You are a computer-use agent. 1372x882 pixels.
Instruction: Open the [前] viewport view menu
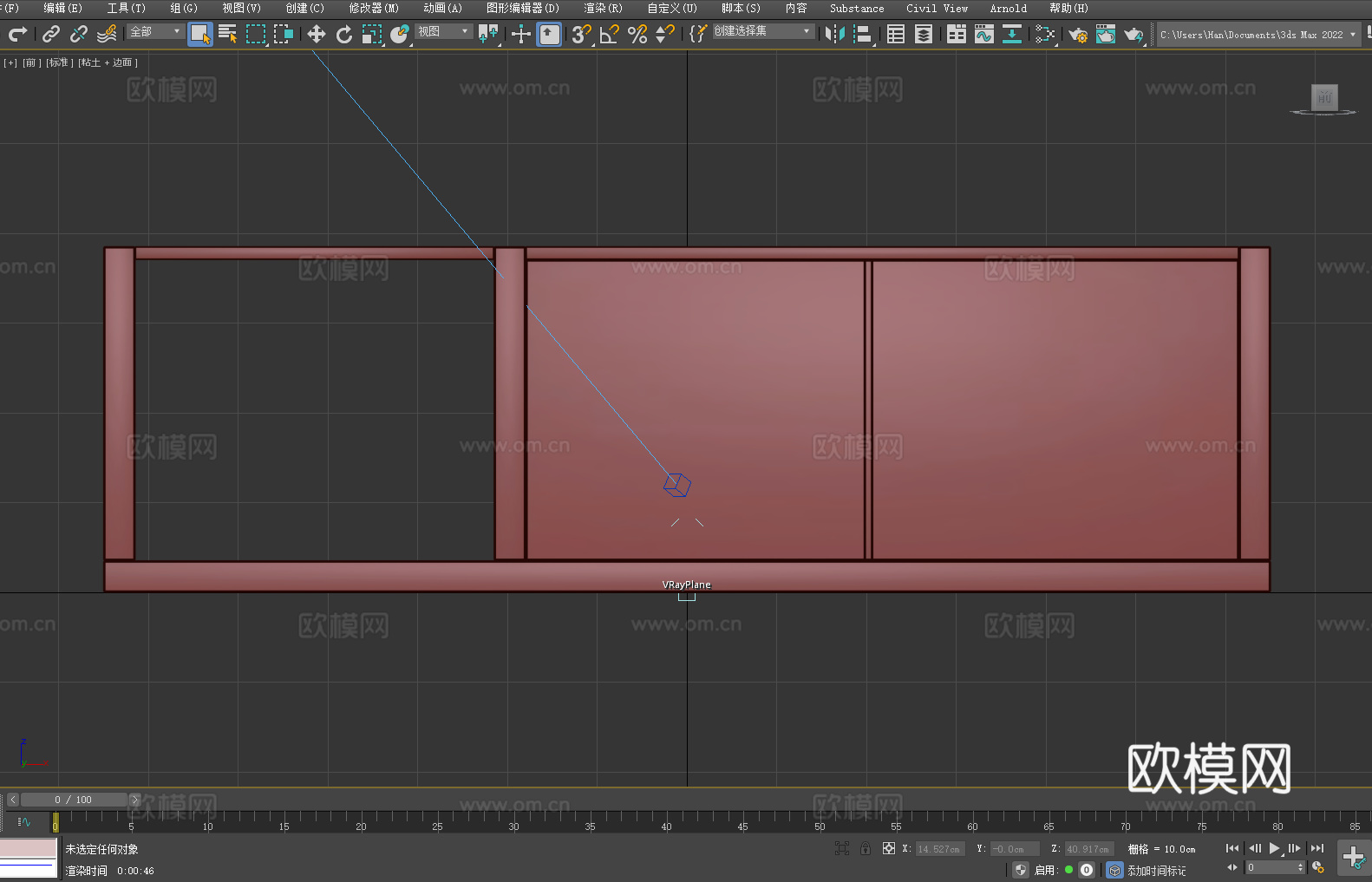click(31, 62)
